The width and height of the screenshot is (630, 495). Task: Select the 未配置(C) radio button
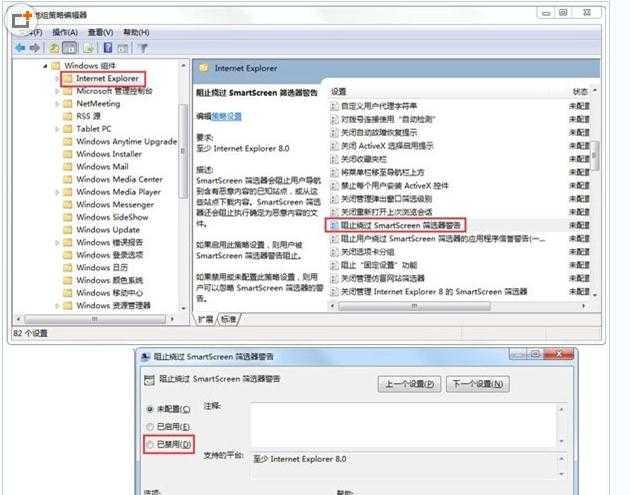click(150, 409)
